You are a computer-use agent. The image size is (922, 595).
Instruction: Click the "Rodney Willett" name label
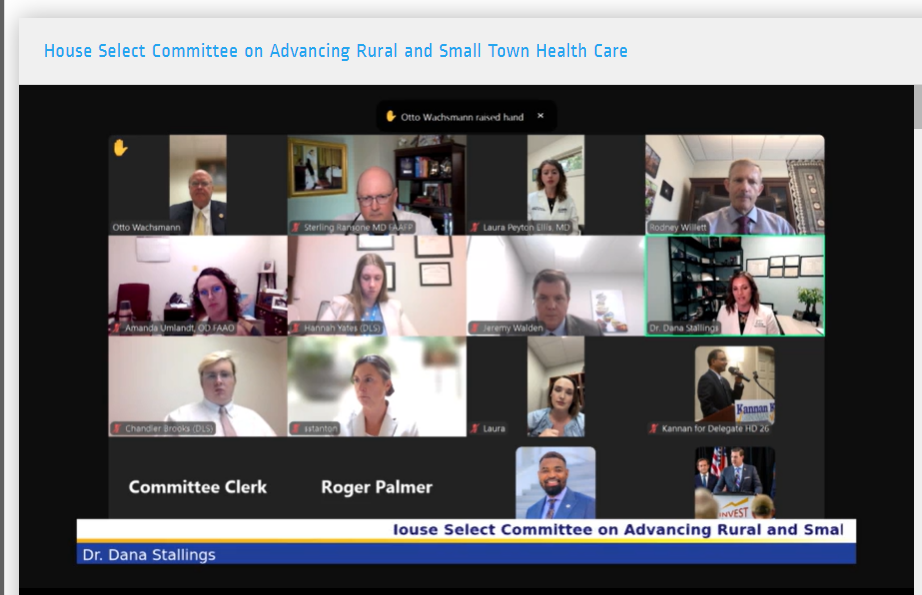(x=677, y=228)
